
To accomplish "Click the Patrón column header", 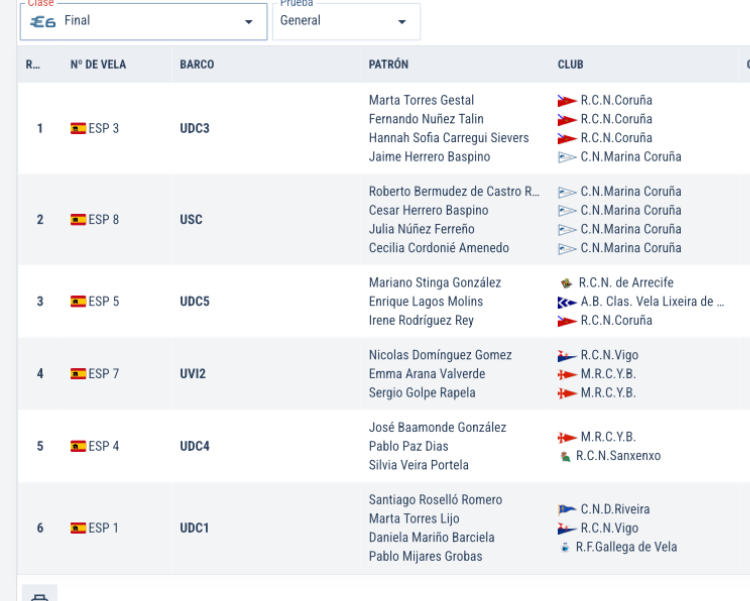I will [x=388, y=65].
